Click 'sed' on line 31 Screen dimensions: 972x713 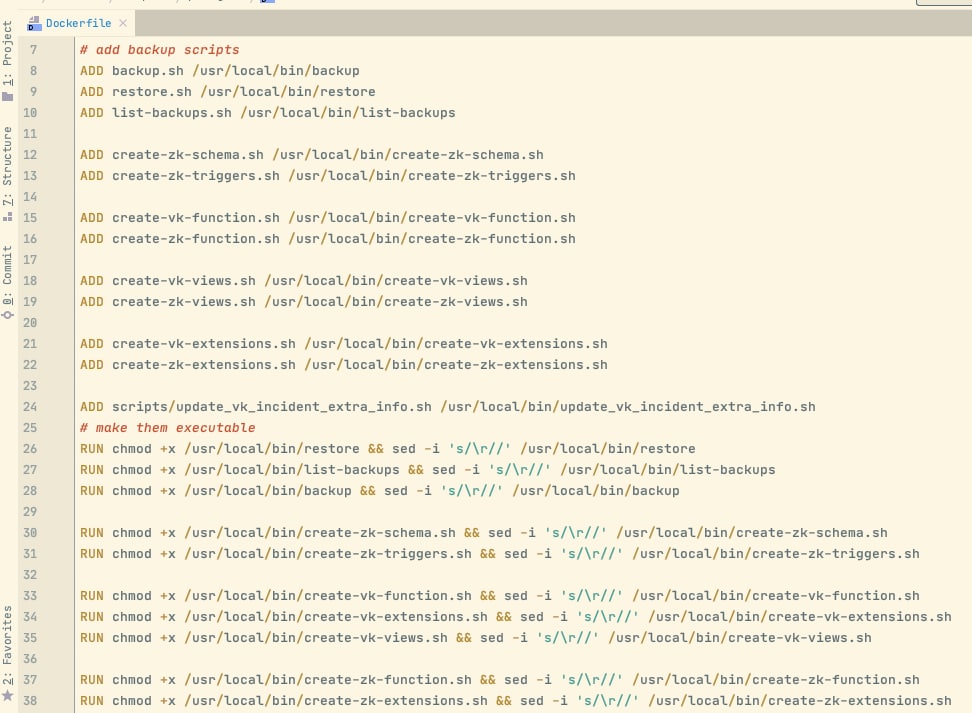tap(516, 554)
